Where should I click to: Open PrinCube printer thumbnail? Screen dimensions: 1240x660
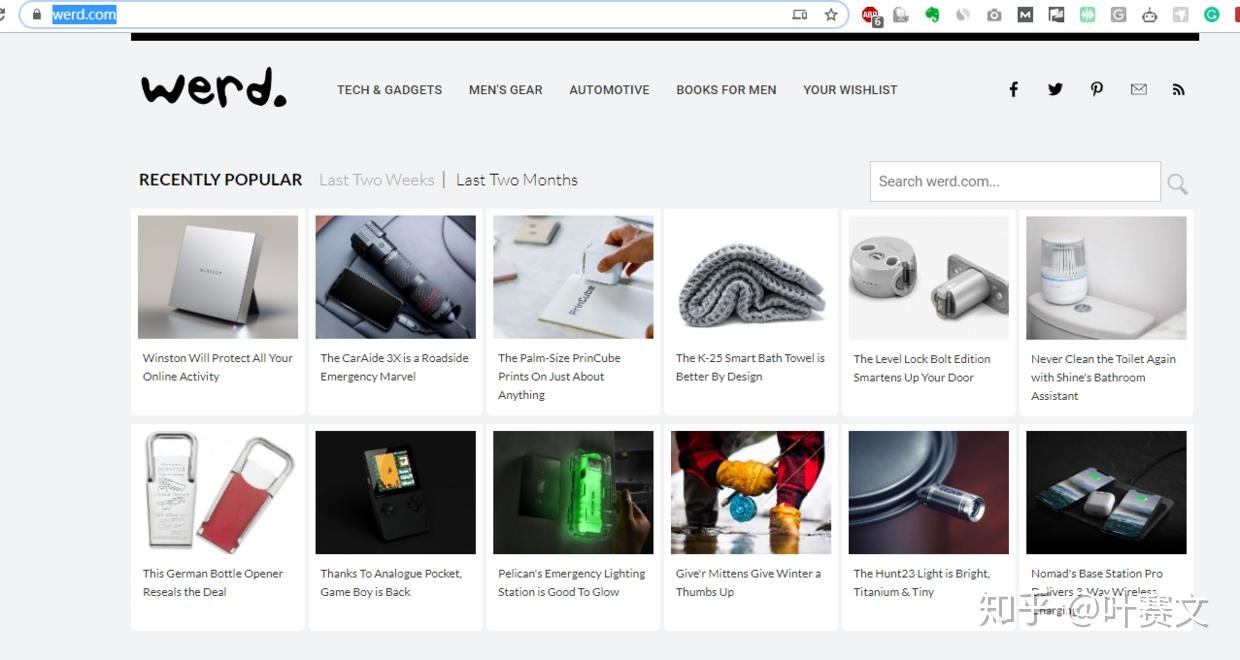point(573,277)
